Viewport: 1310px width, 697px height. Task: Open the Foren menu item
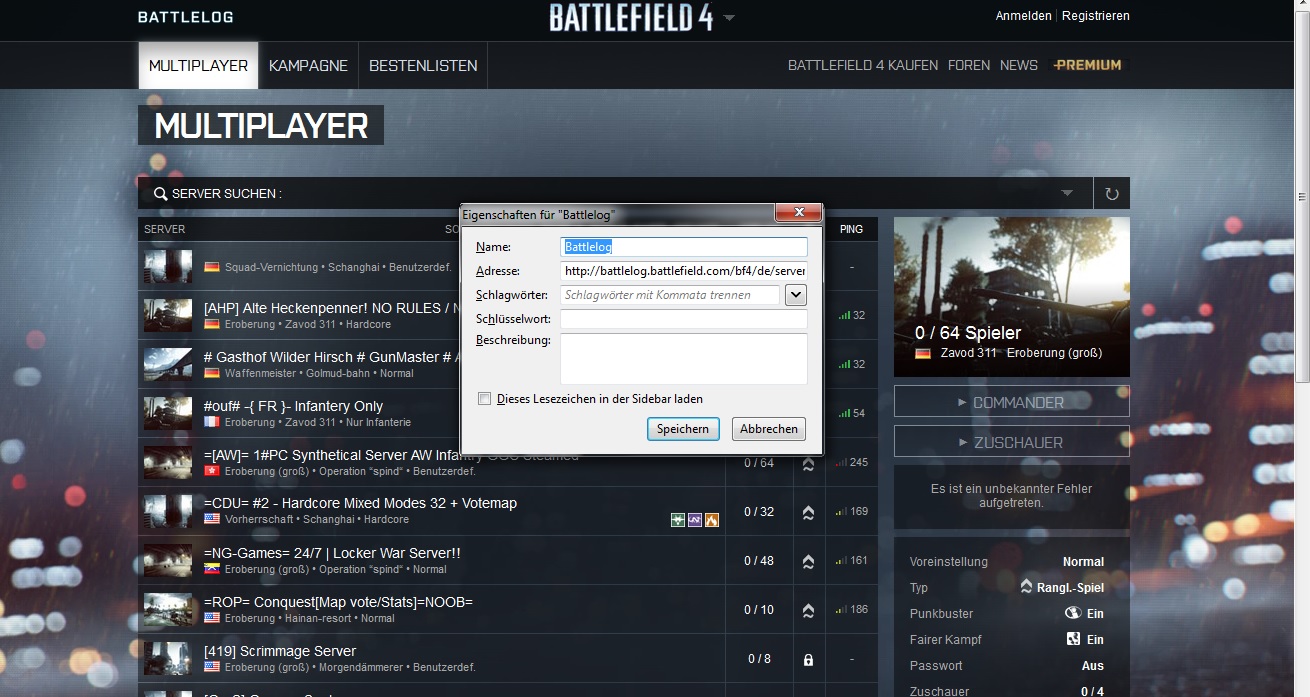coord(969,65)
